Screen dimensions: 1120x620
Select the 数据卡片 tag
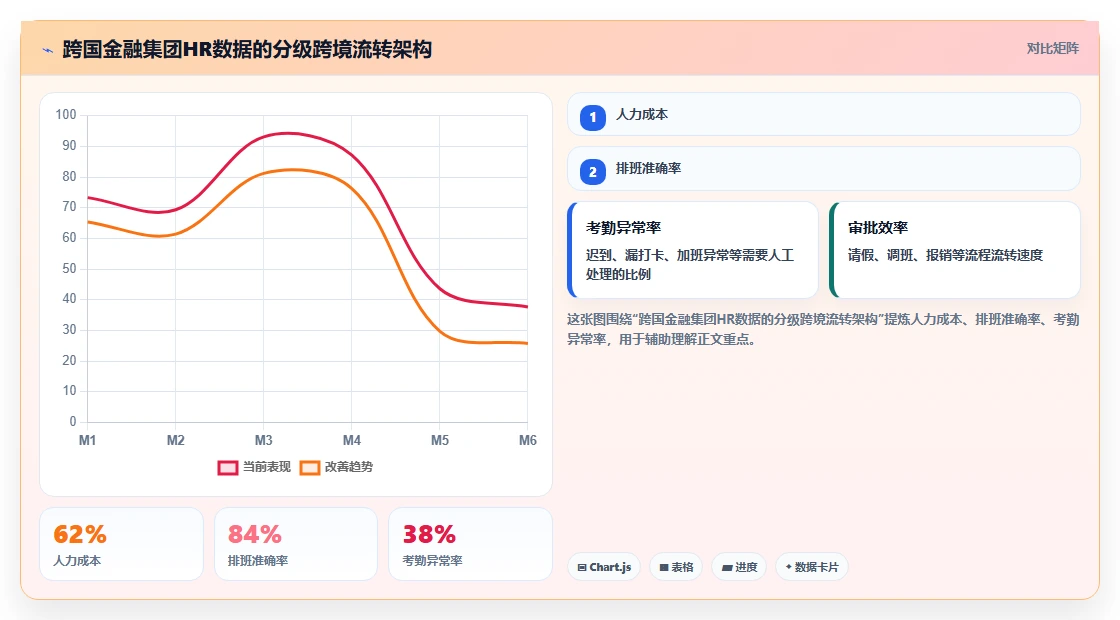pyautogui.click(x=812, y=567)
